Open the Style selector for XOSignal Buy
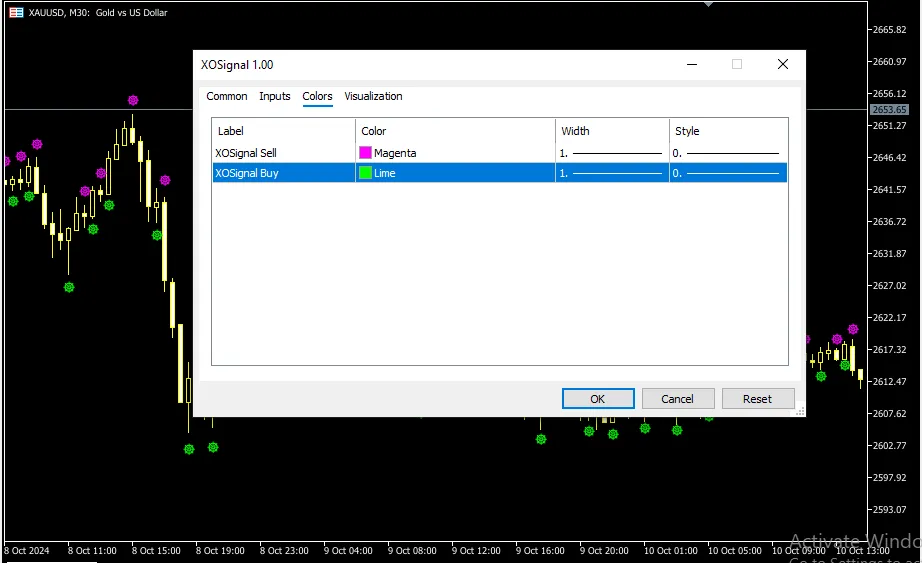This screenshot has height=563, width=922. pos(728,173)
